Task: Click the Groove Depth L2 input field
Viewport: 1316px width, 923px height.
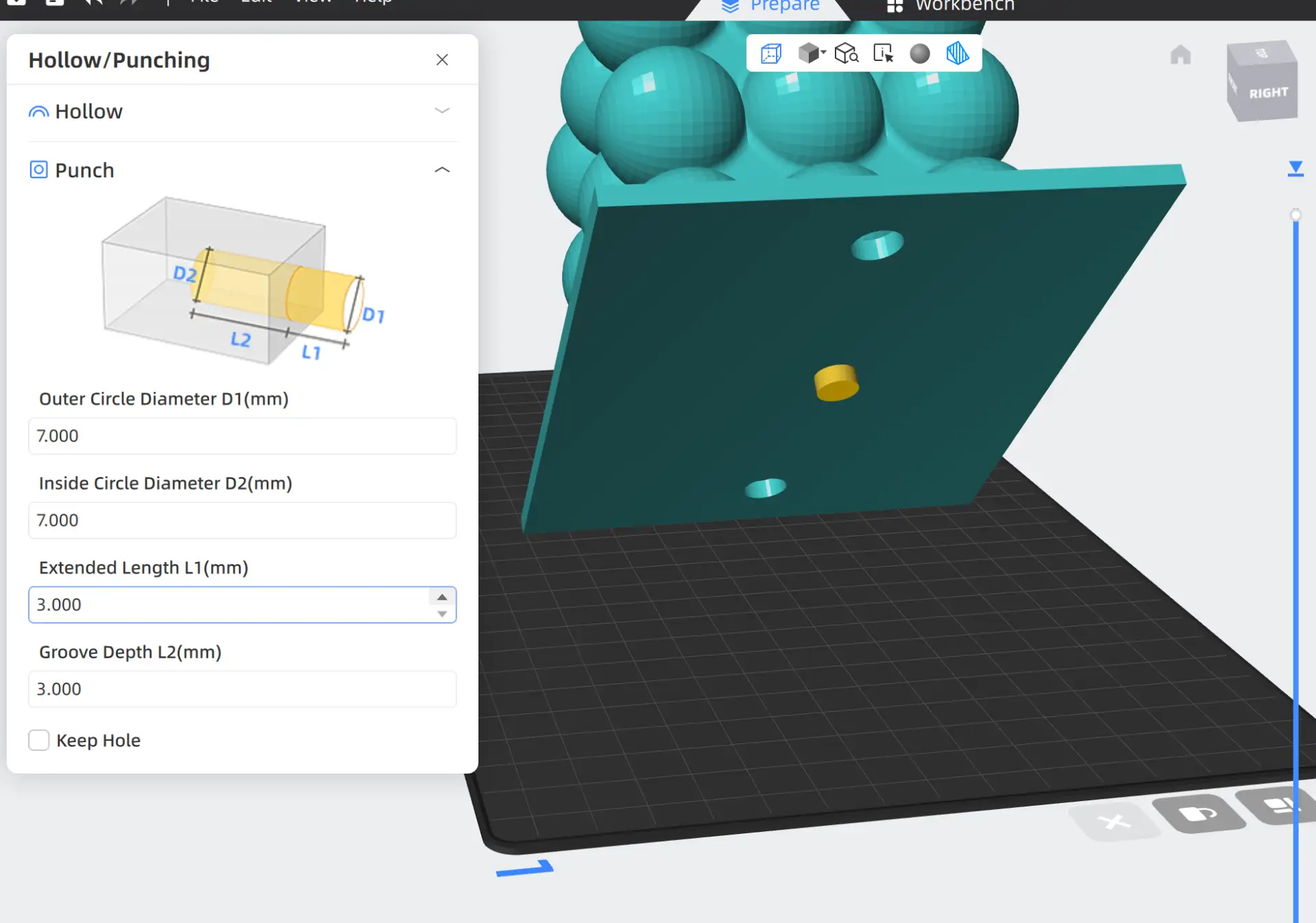Action: pyautogui.click(x=242, y=689)
